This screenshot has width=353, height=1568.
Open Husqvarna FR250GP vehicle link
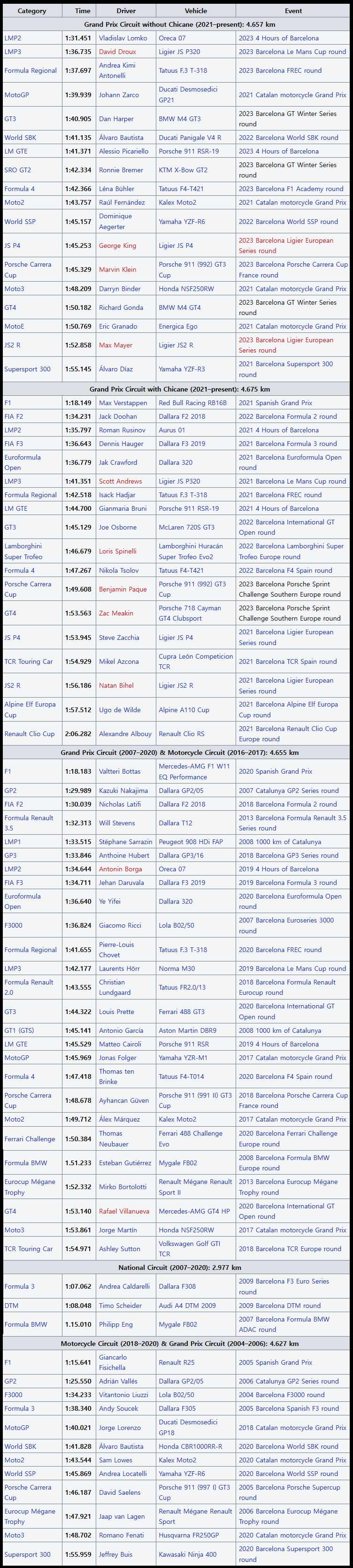click(189, 1535)
